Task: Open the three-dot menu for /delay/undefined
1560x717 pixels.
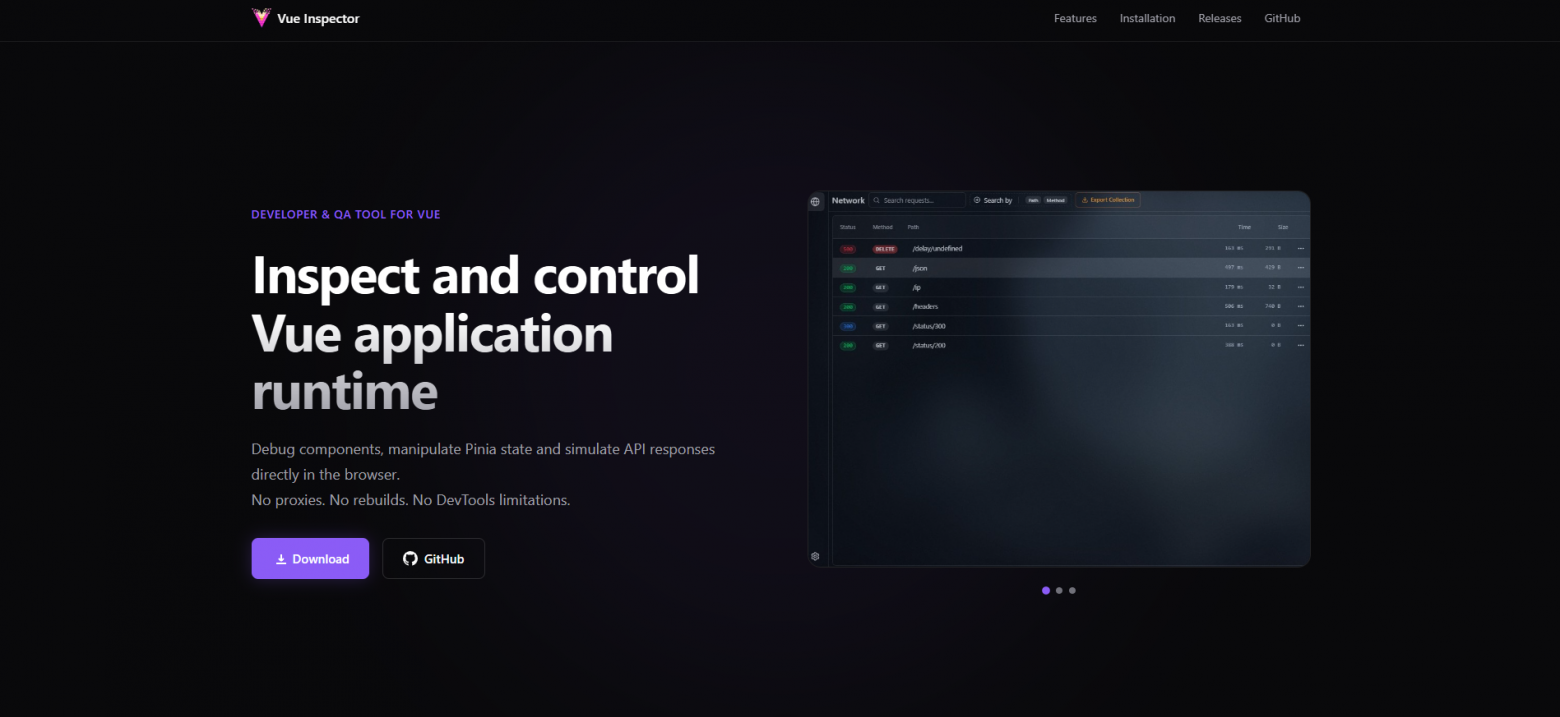Action: pyautogui.click(x=1301, y=248)
